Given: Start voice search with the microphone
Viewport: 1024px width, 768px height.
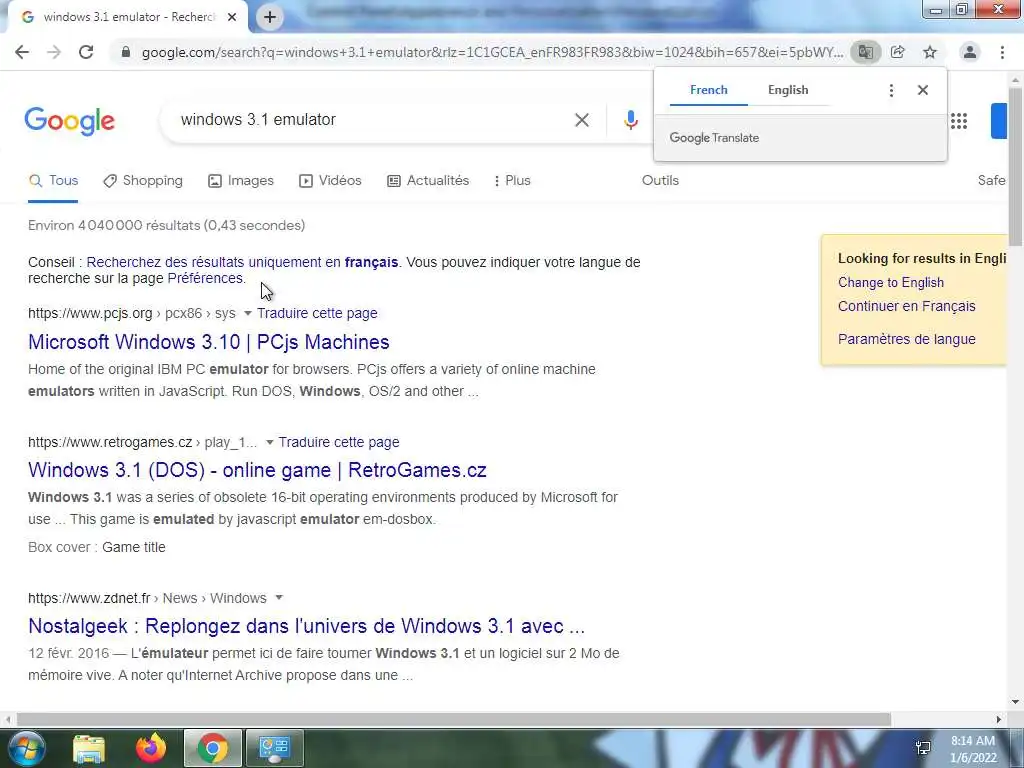Looking at the screenshot, I should 630,120.
